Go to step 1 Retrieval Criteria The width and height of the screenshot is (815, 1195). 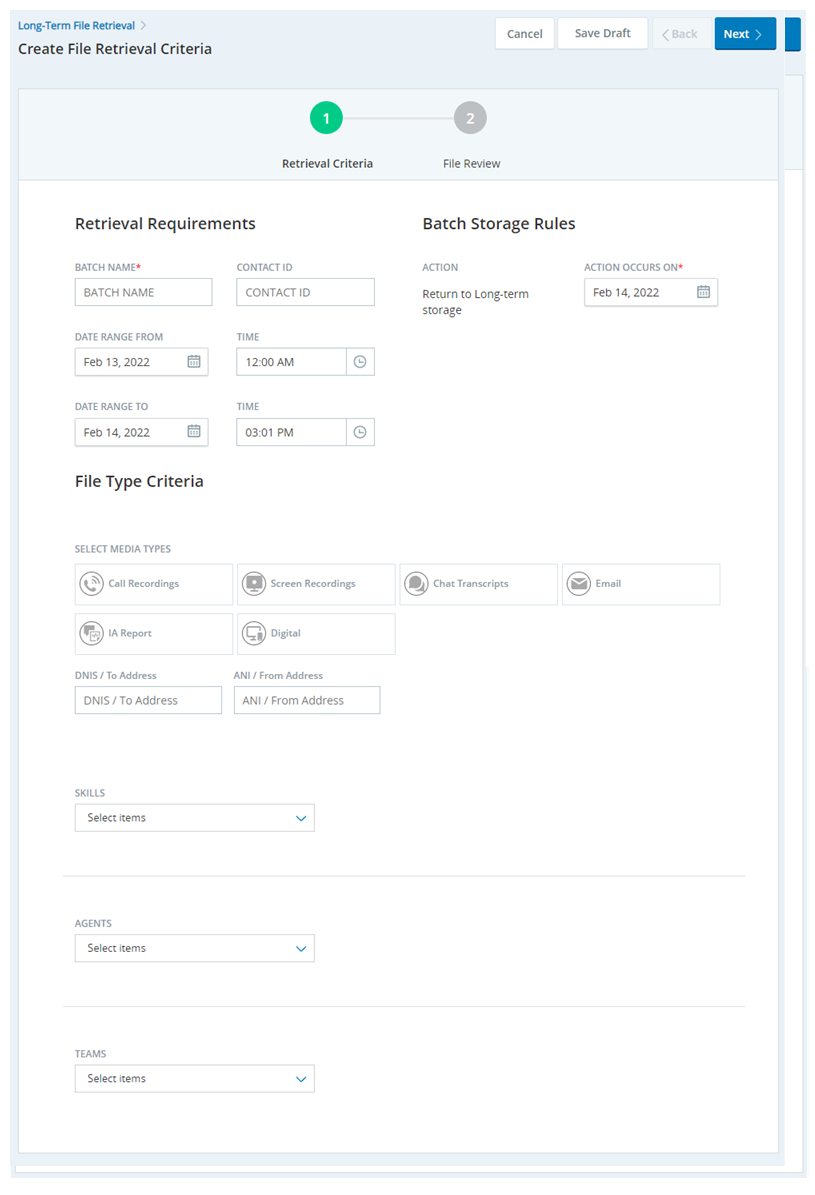(326, 118)
